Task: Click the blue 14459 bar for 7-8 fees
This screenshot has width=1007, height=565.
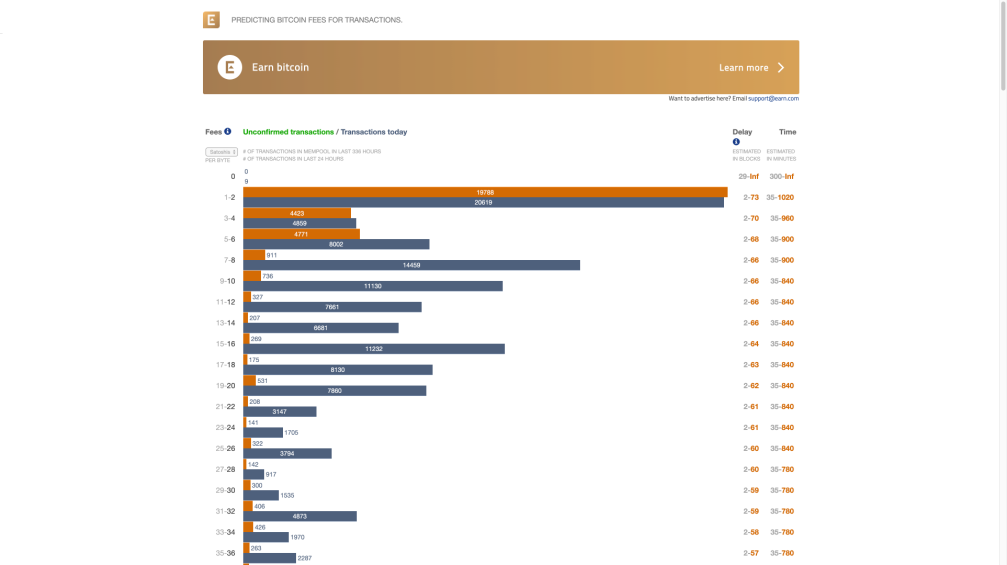Action: 412,265
